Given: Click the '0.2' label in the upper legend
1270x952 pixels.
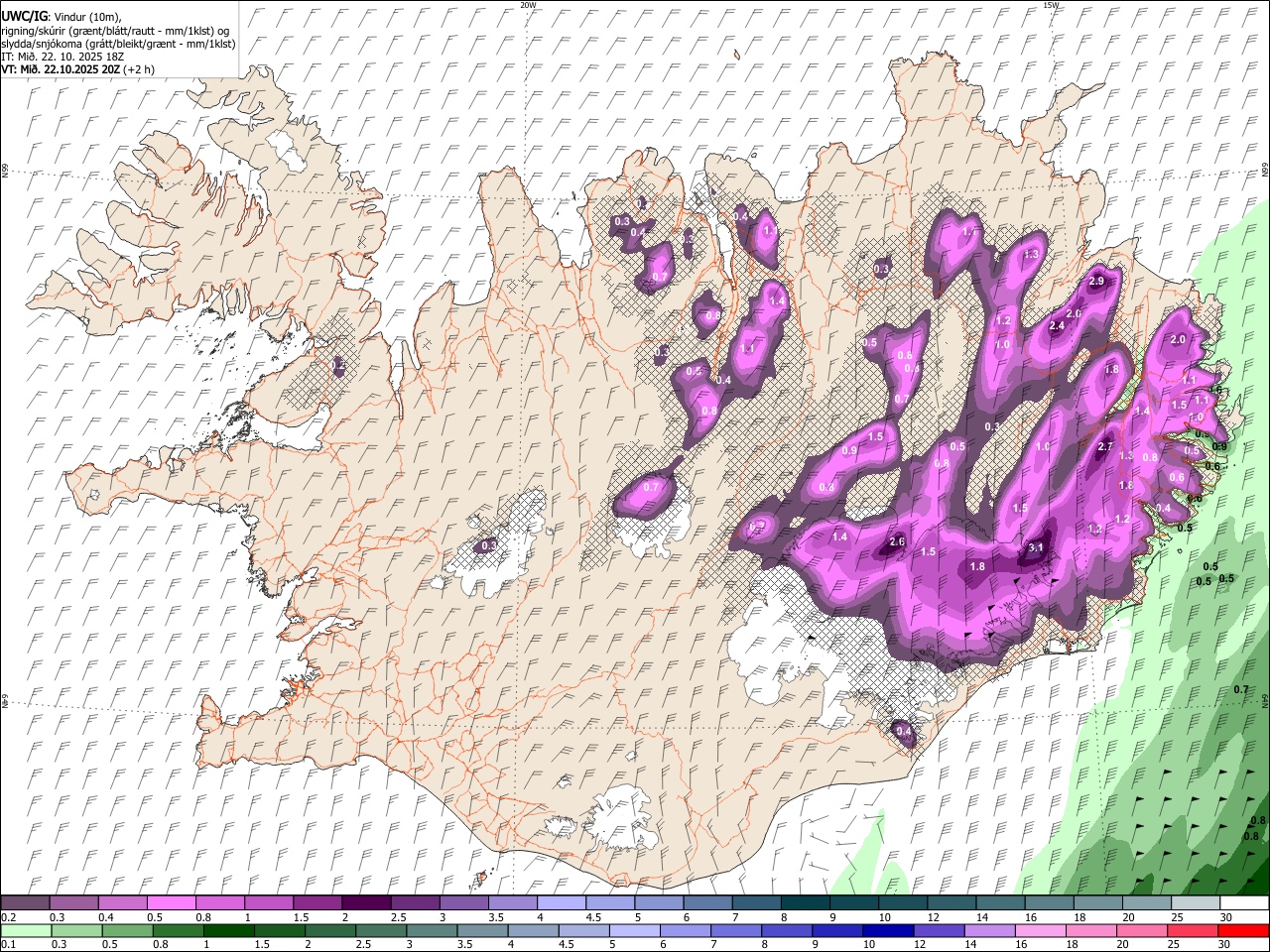Looking at the screenshot, I should [8, 917].
